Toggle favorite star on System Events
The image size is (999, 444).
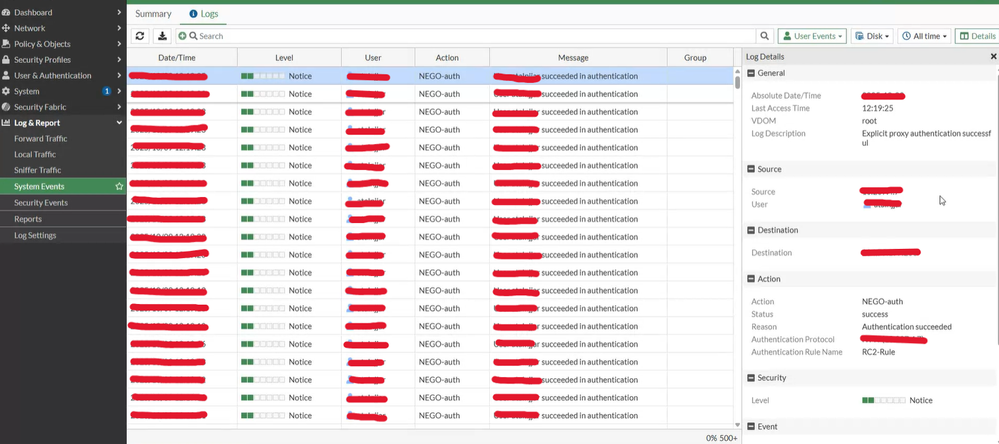click(x=119, y=187)
